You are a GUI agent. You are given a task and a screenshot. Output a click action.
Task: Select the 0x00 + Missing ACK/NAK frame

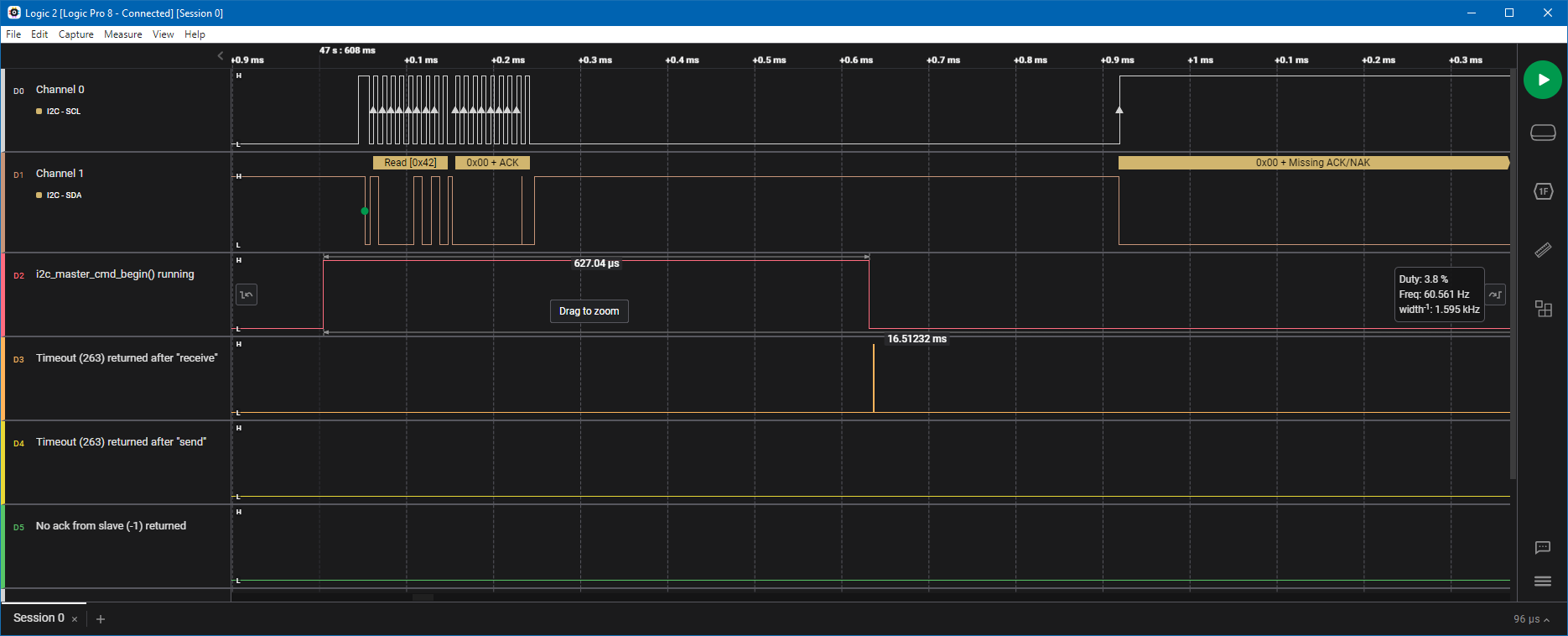[x=1313, y=163]
